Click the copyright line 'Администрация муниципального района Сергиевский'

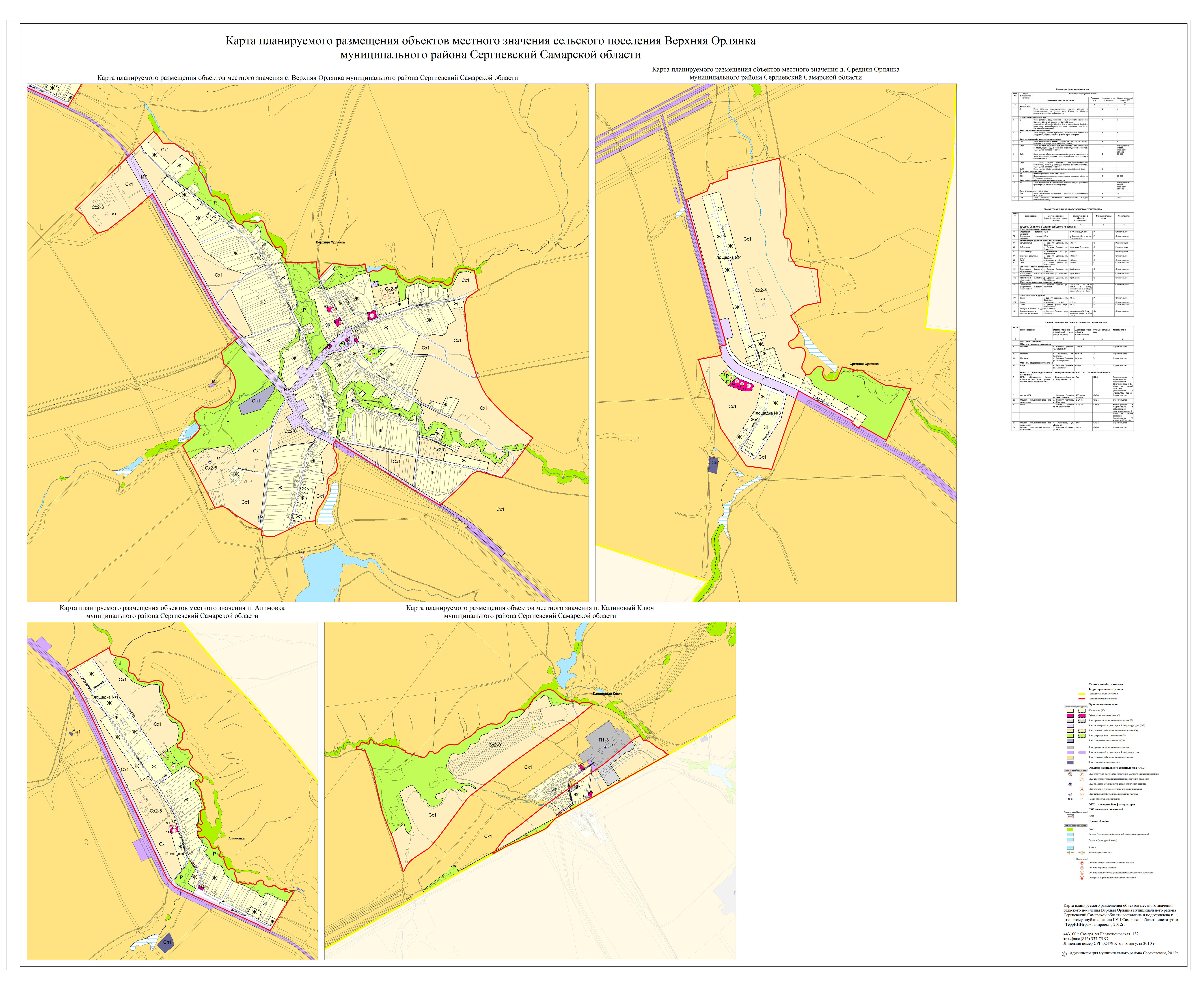point(1118,953)
